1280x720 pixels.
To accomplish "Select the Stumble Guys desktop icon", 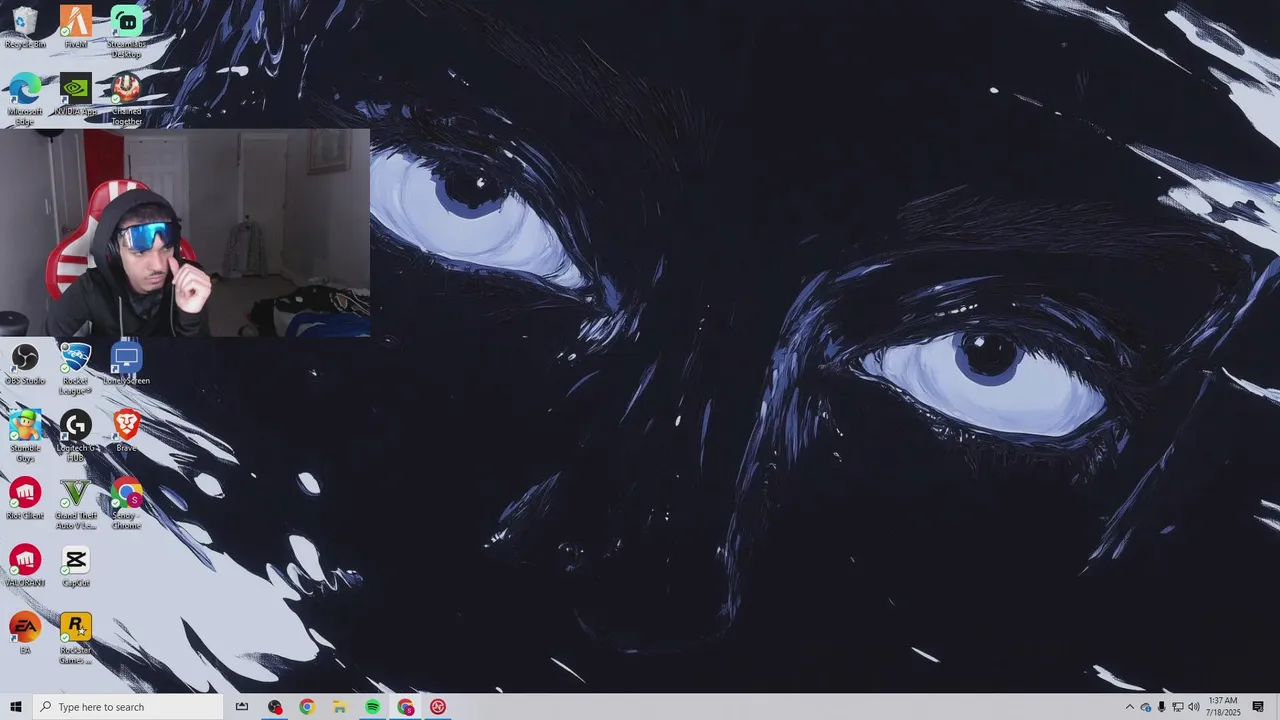I will coord(25,436).
